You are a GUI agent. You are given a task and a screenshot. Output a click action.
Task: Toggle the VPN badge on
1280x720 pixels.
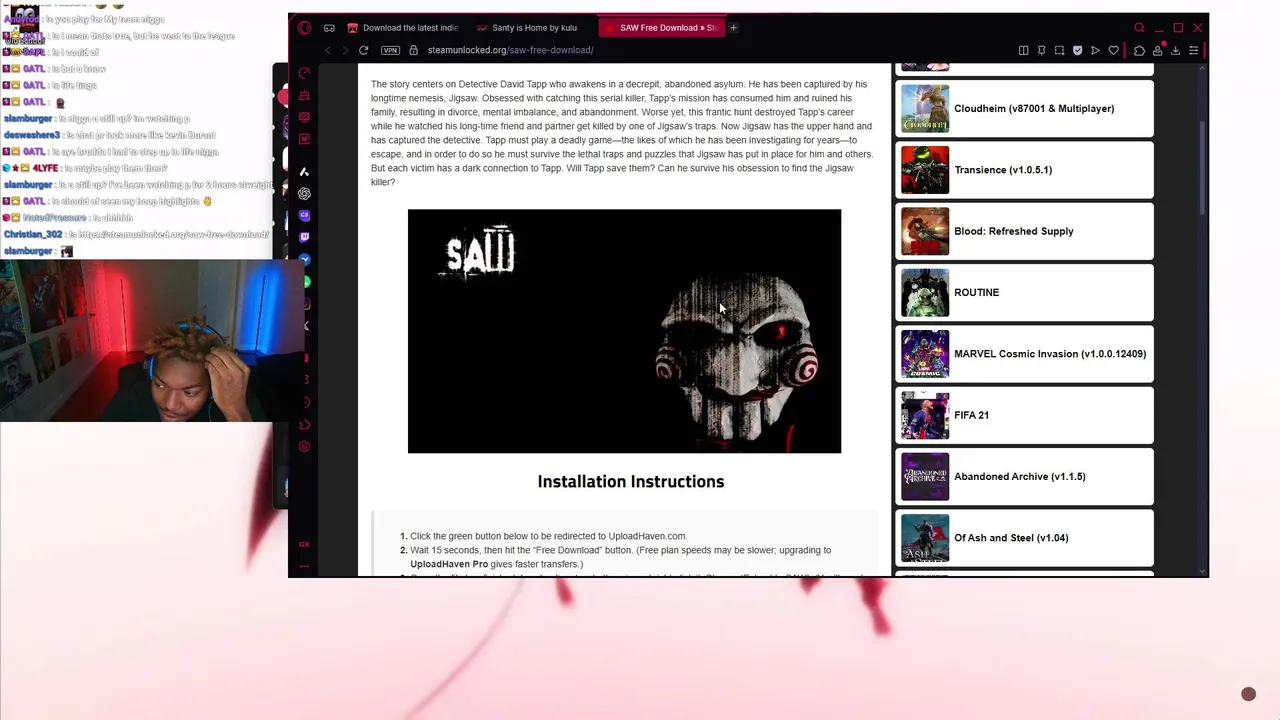click(x=390, y=50)
